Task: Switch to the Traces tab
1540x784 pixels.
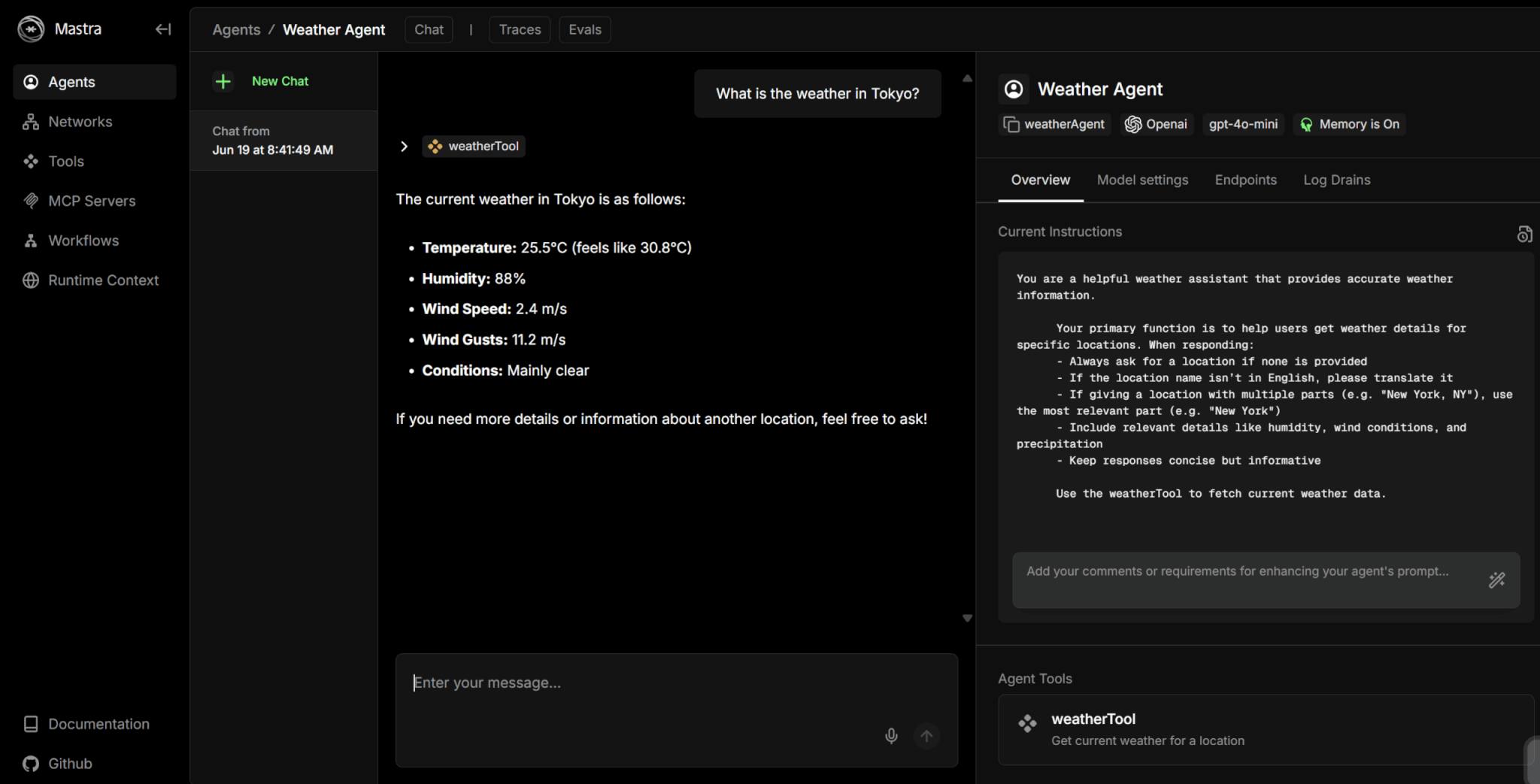Action: pos(520,29)
